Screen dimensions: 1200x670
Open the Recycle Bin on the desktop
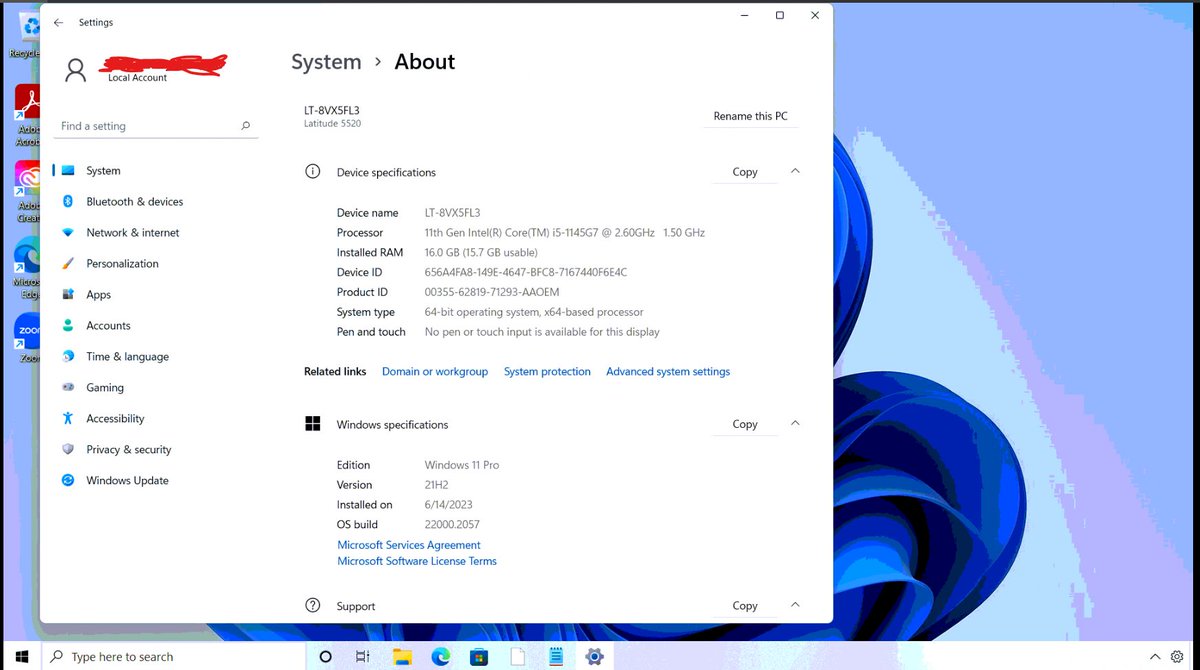pyautogui.click(x=24, y=33)
